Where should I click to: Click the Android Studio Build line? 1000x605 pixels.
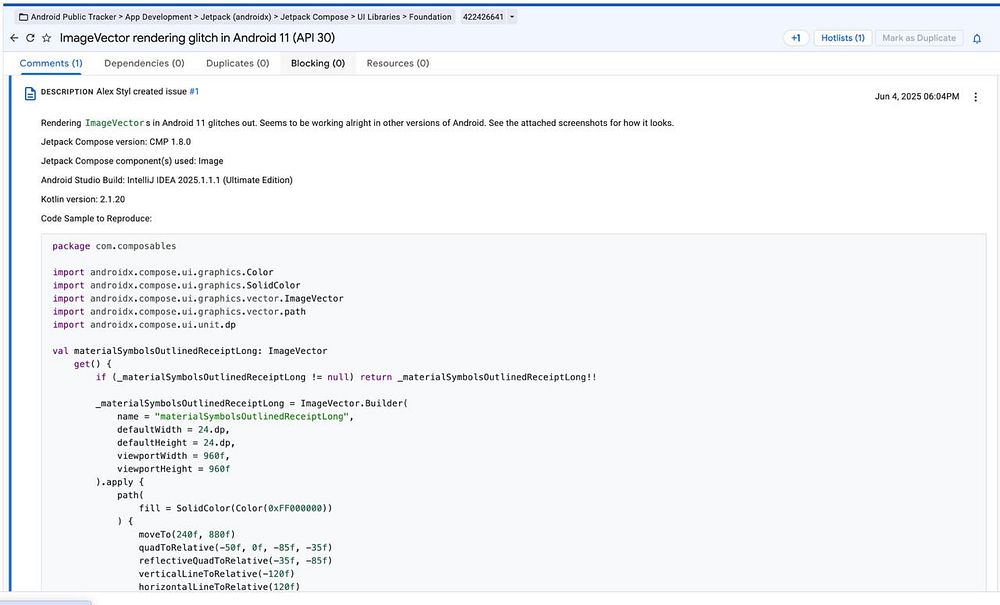point(166,180)
